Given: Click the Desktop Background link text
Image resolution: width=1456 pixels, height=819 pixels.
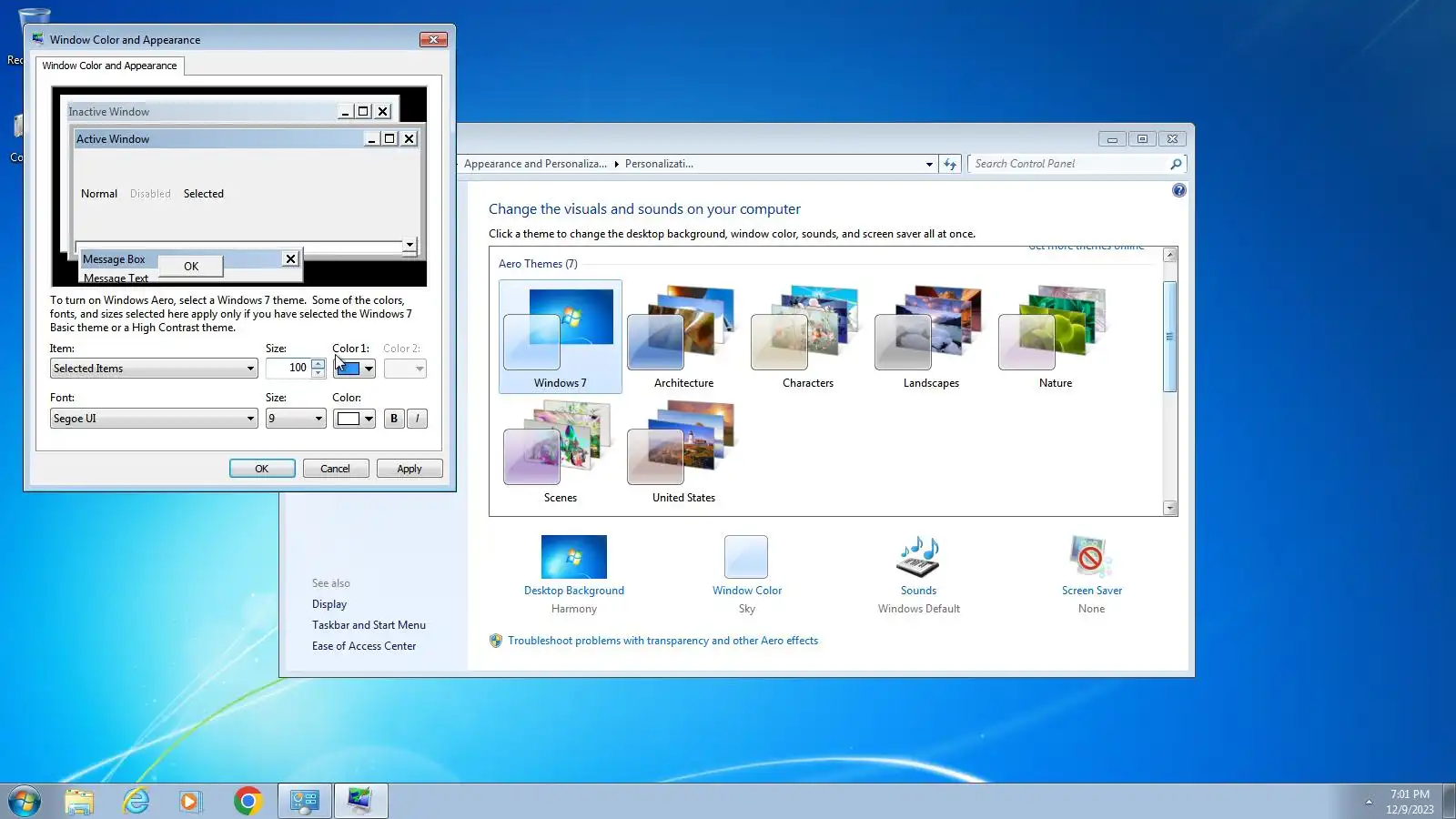Looking at the screenshot, I should point(574,591).
